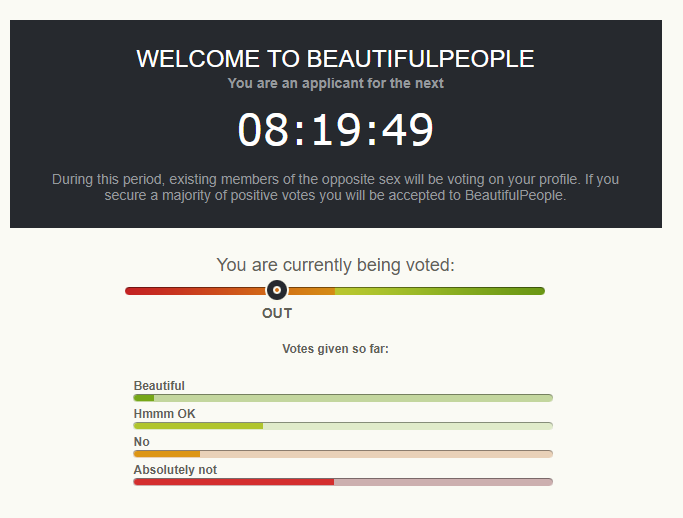This screenshot has height=518, width=683.
Task: Click the 'Votes given so far:' label
Action: click(336, 349)
